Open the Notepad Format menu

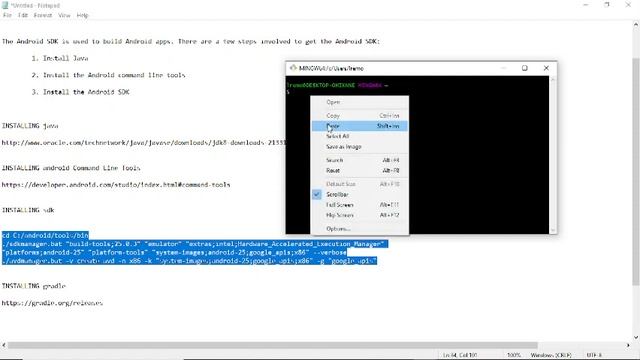42,15
